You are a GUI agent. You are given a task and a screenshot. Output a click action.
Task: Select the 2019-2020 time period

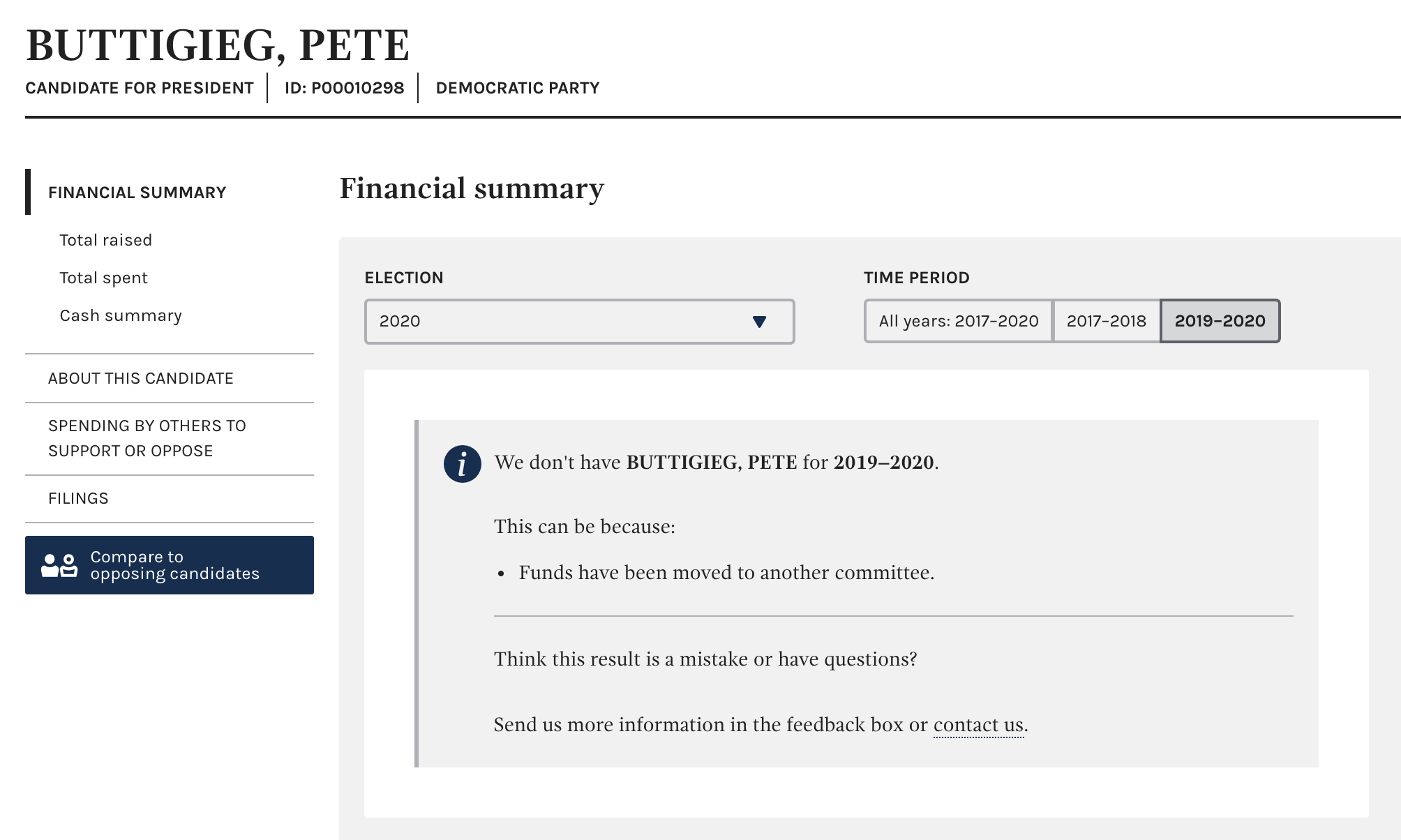[1220, 321]
